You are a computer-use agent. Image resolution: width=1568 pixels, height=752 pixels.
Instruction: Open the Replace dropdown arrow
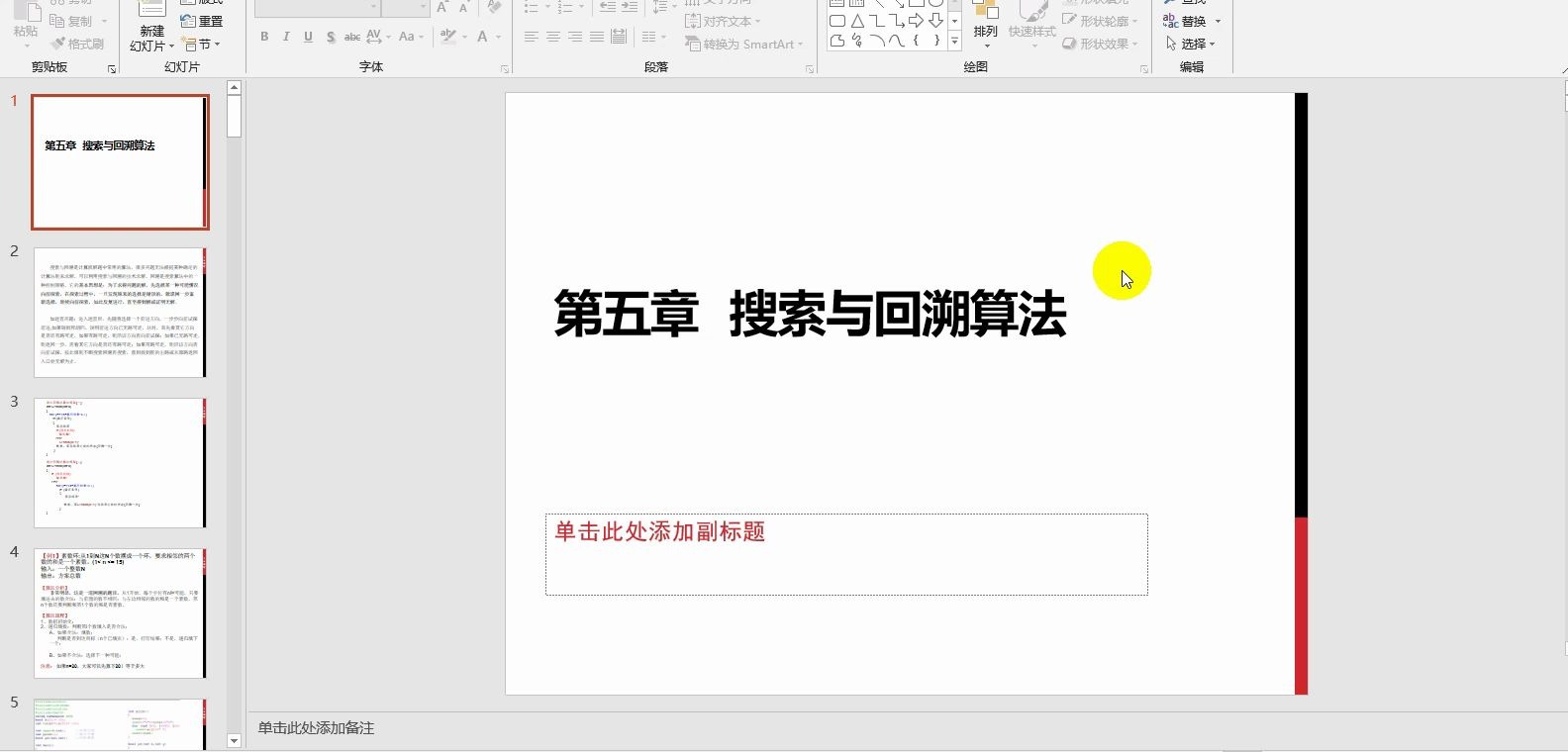1218,21
